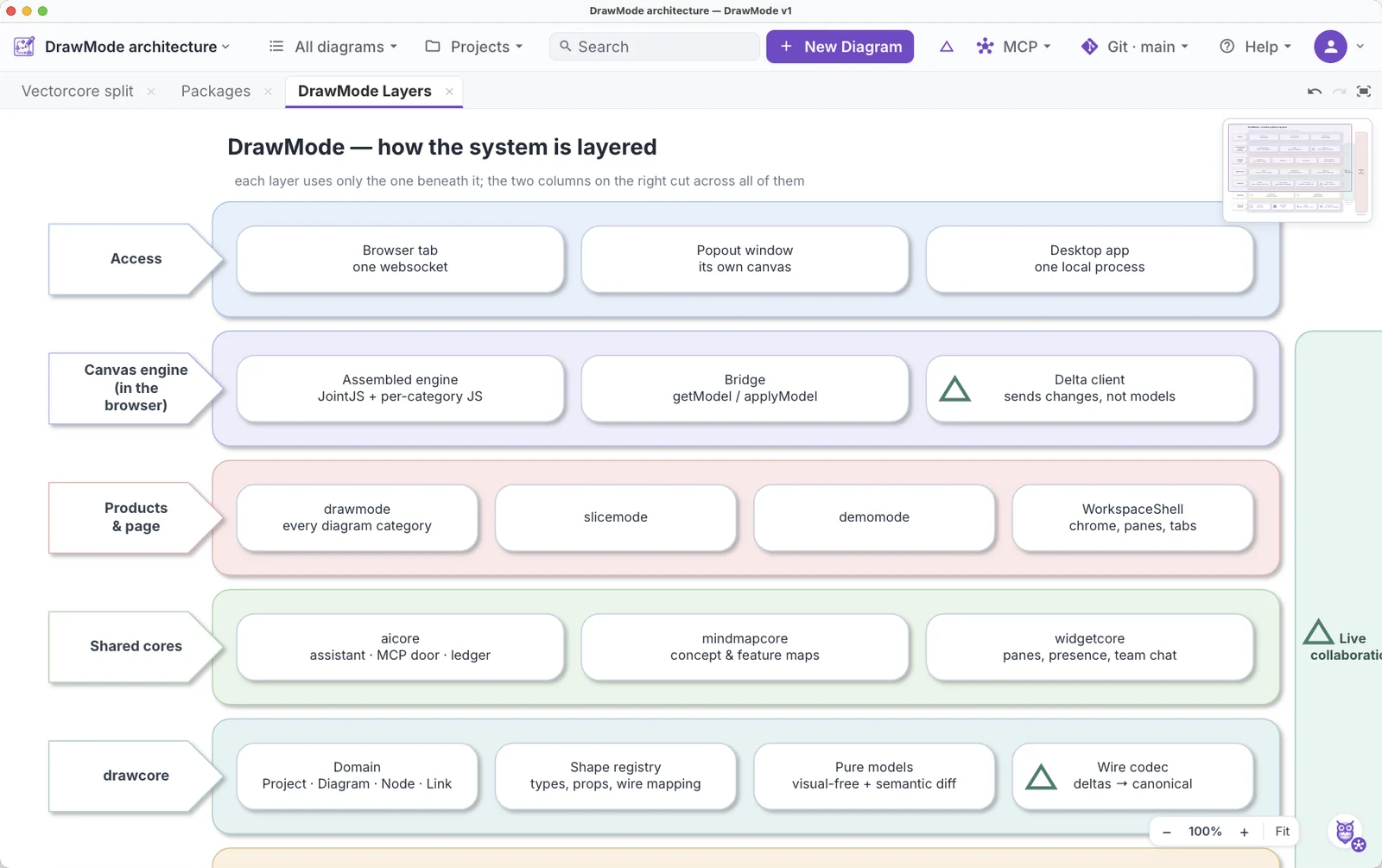Click the All diagrams list icon
Screen dimensions: 1382x868
[x=276, y=47]
